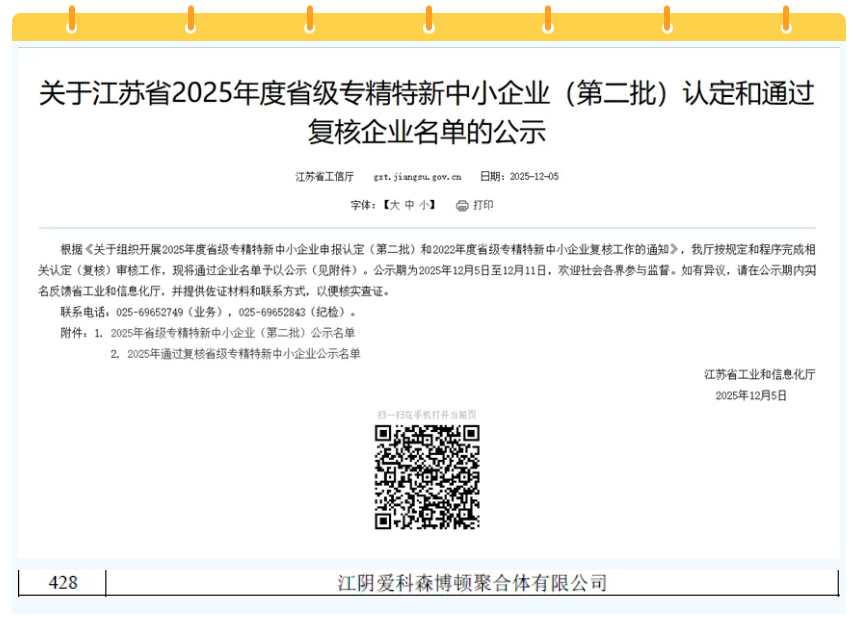855x621 pixels.
Task: Open attachment 2: 2025年通过复核省级专精特新中小企业公示名单
Action: point(243,353)
